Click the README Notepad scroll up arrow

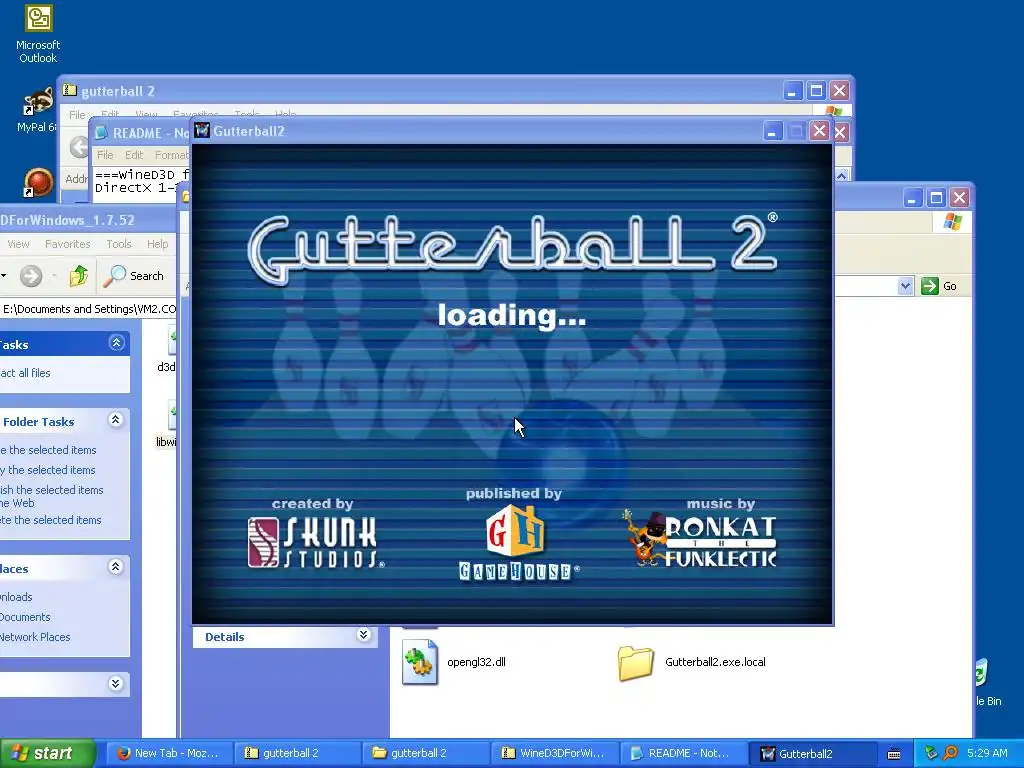842,175
